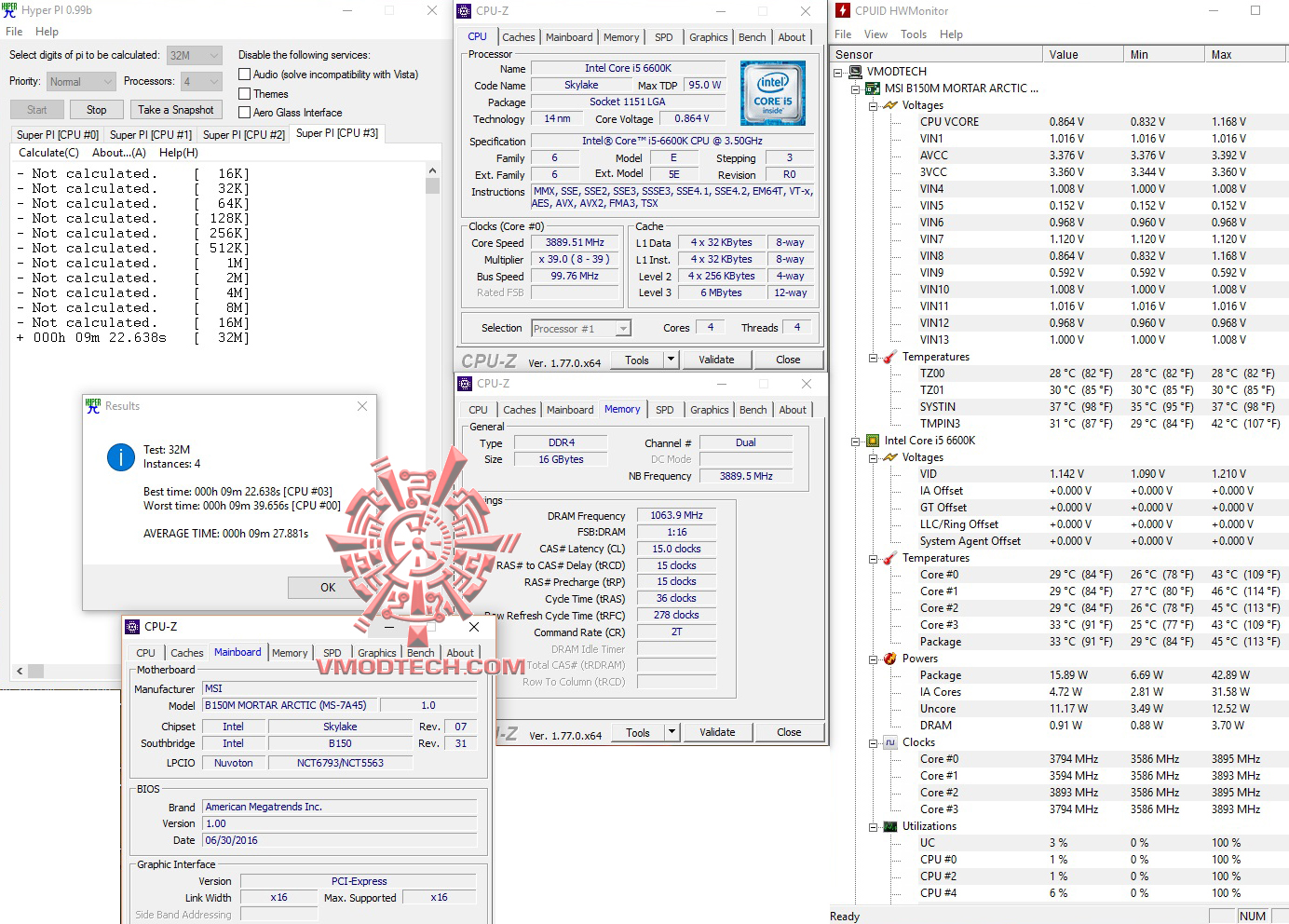This screenshot has width=1289, height=924.
Task: Click the Powers flame icon in HWMonitor
Action: click(889, 659)
